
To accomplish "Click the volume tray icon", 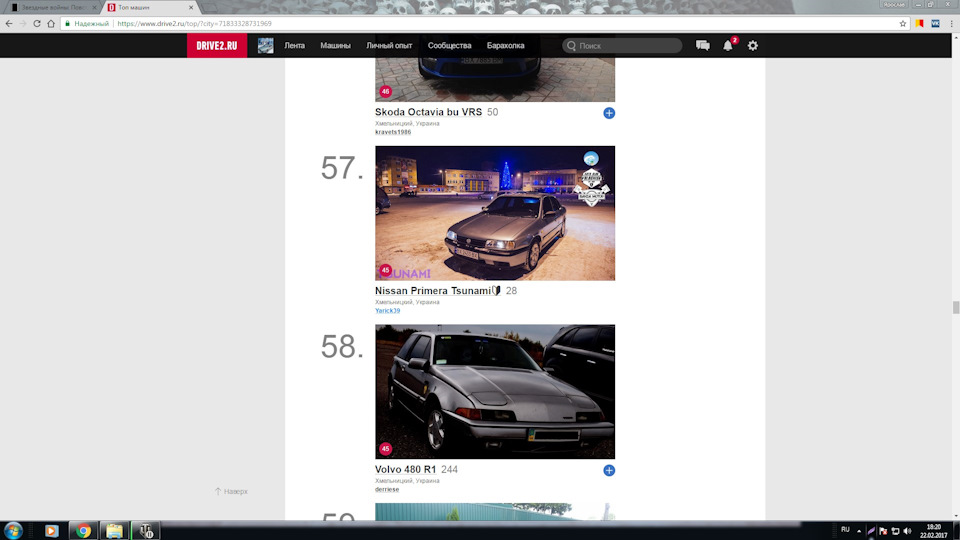I will tap(907, 531).
